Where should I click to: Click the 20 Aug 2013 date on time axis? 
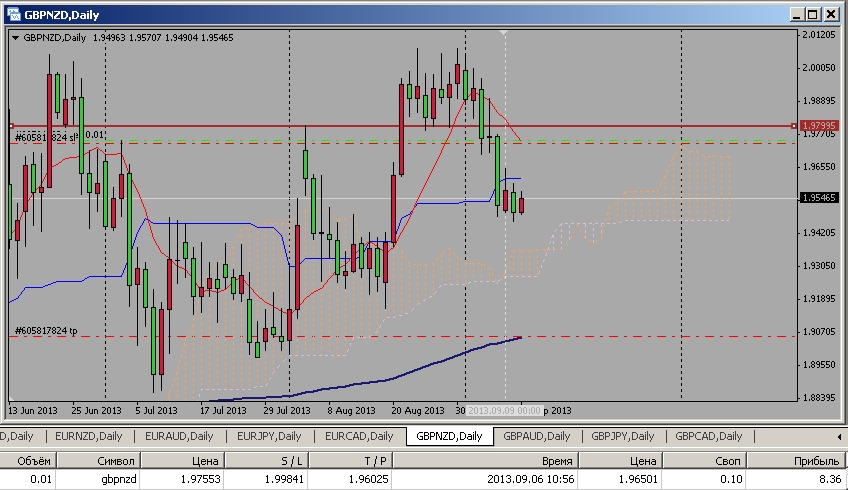point(418,410)
